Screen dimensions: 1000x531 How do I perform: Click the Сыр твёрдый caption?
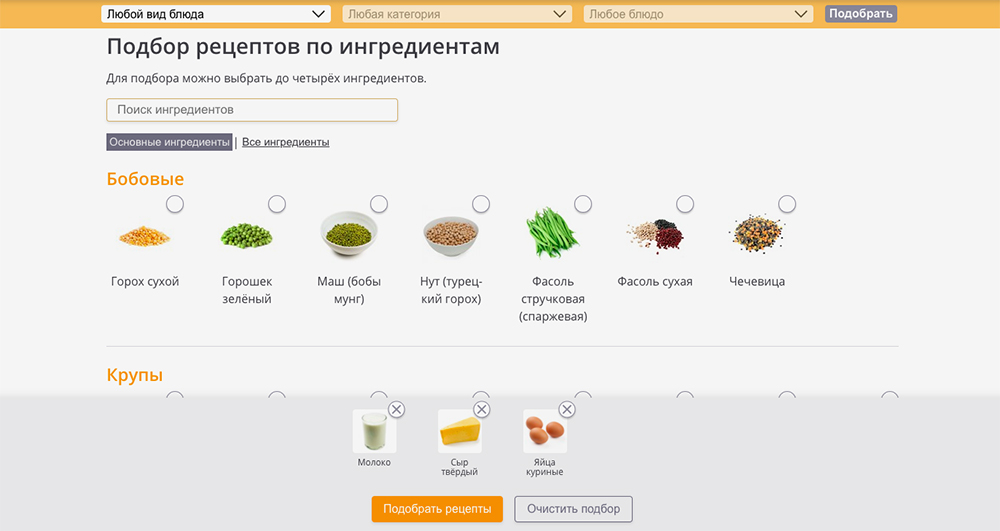460,467
